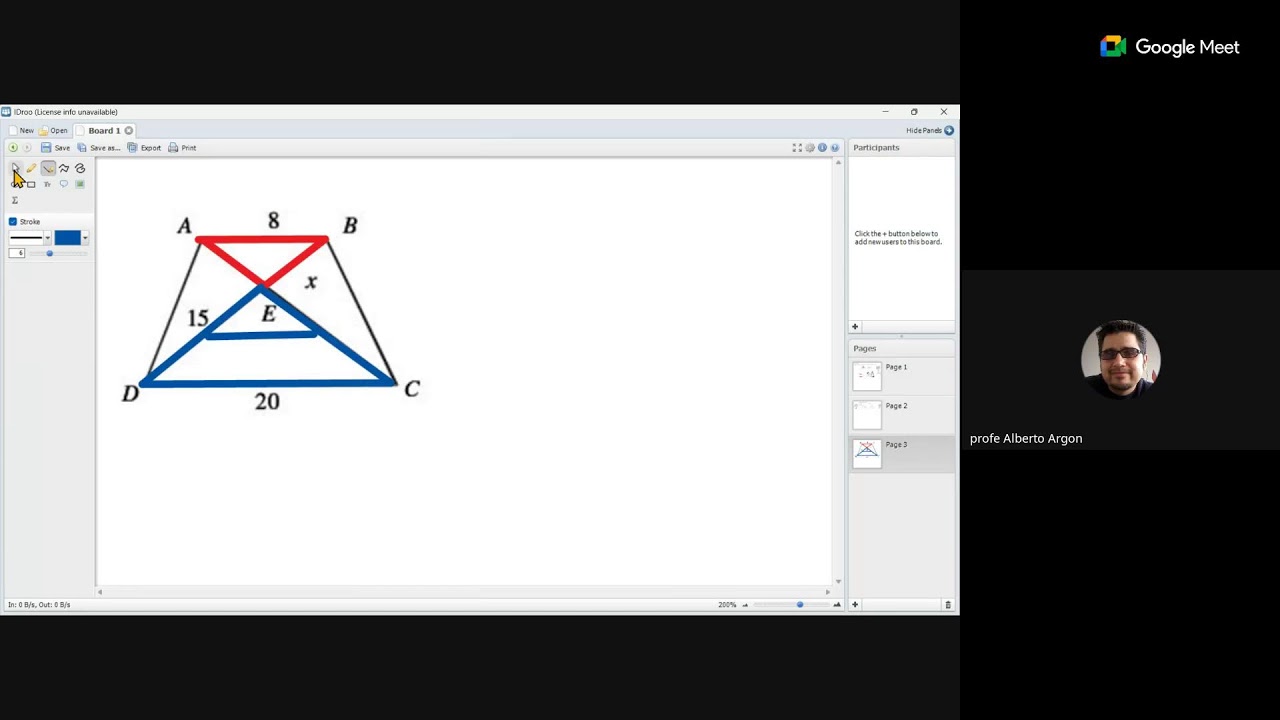Select the insert image tool

pyautogui.click(x=80, y=184)
